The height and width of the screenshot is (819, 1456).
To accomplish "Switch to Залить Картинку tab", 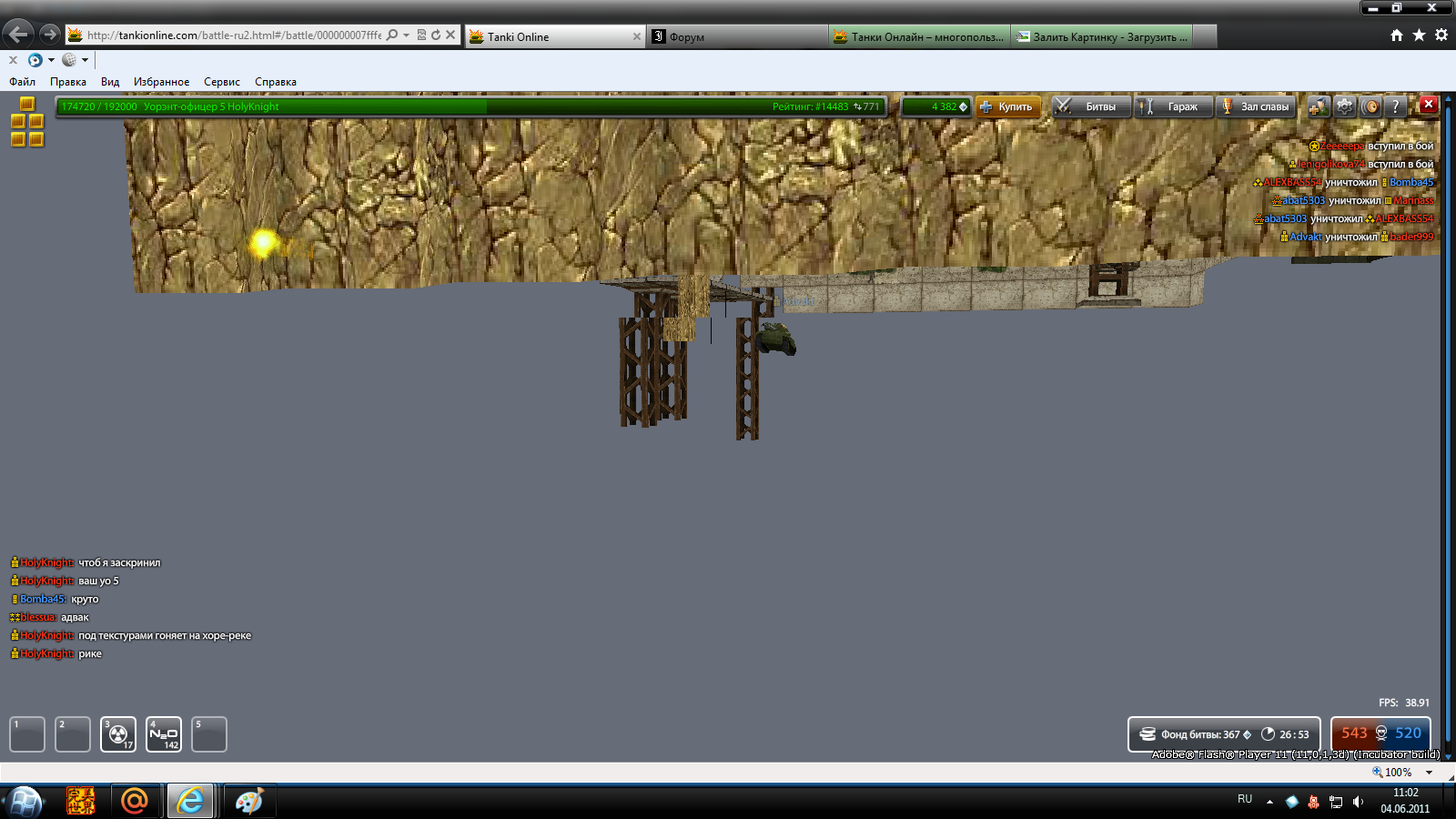I will (1101, 36).
